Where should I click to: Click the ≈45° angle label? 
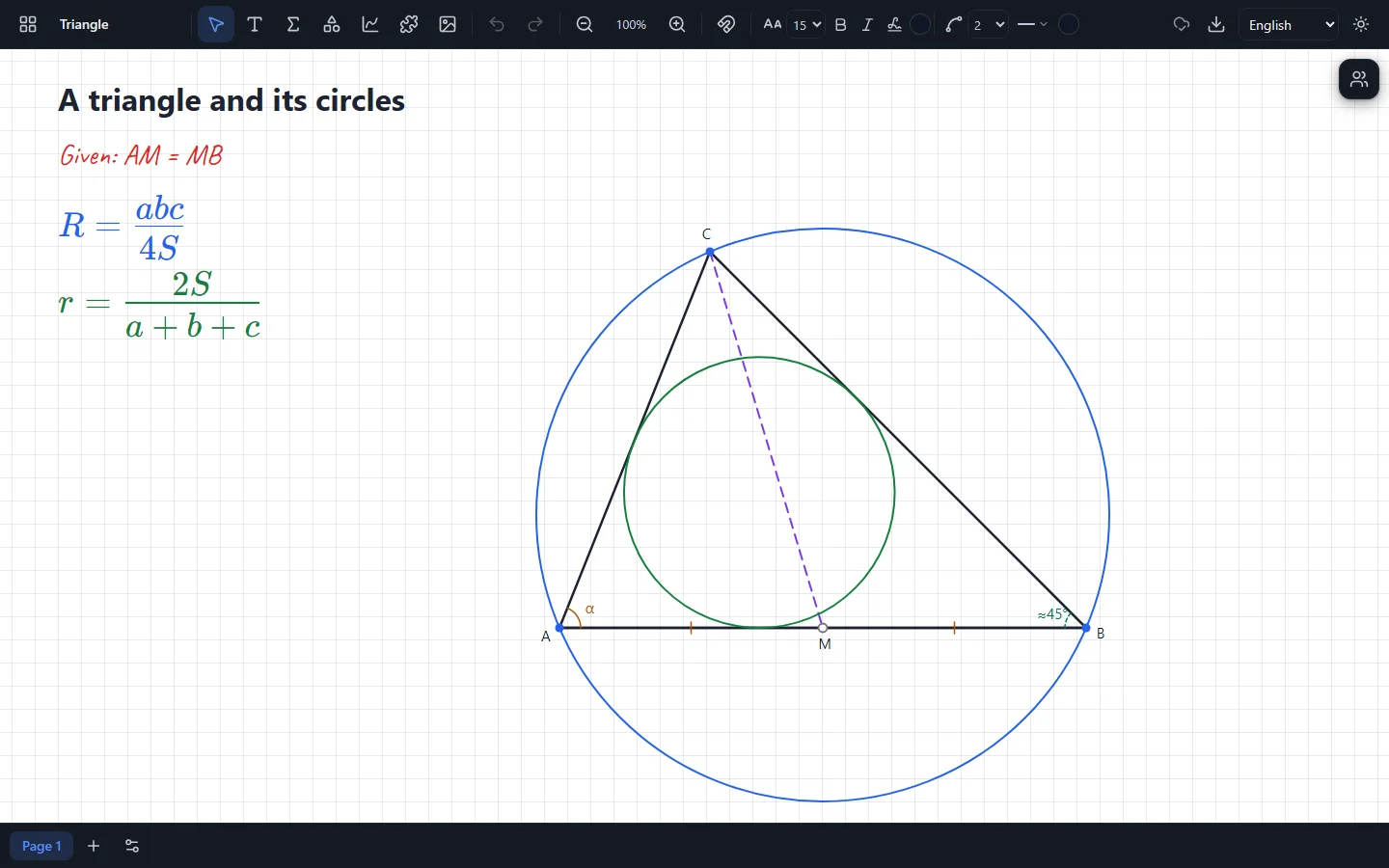(1053, 614)
